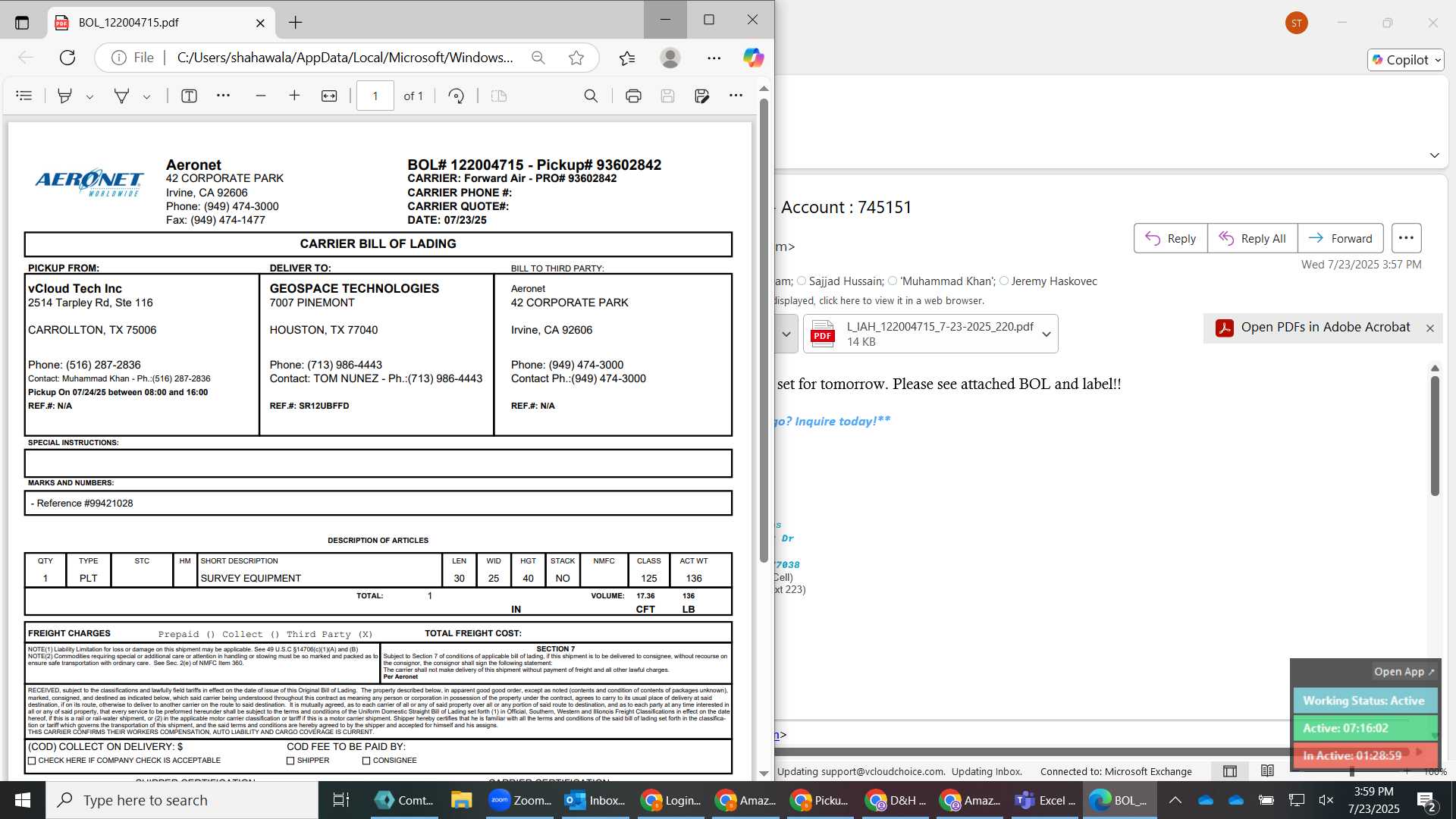Zoom in the PDF with plus icon

pos(295,96)
